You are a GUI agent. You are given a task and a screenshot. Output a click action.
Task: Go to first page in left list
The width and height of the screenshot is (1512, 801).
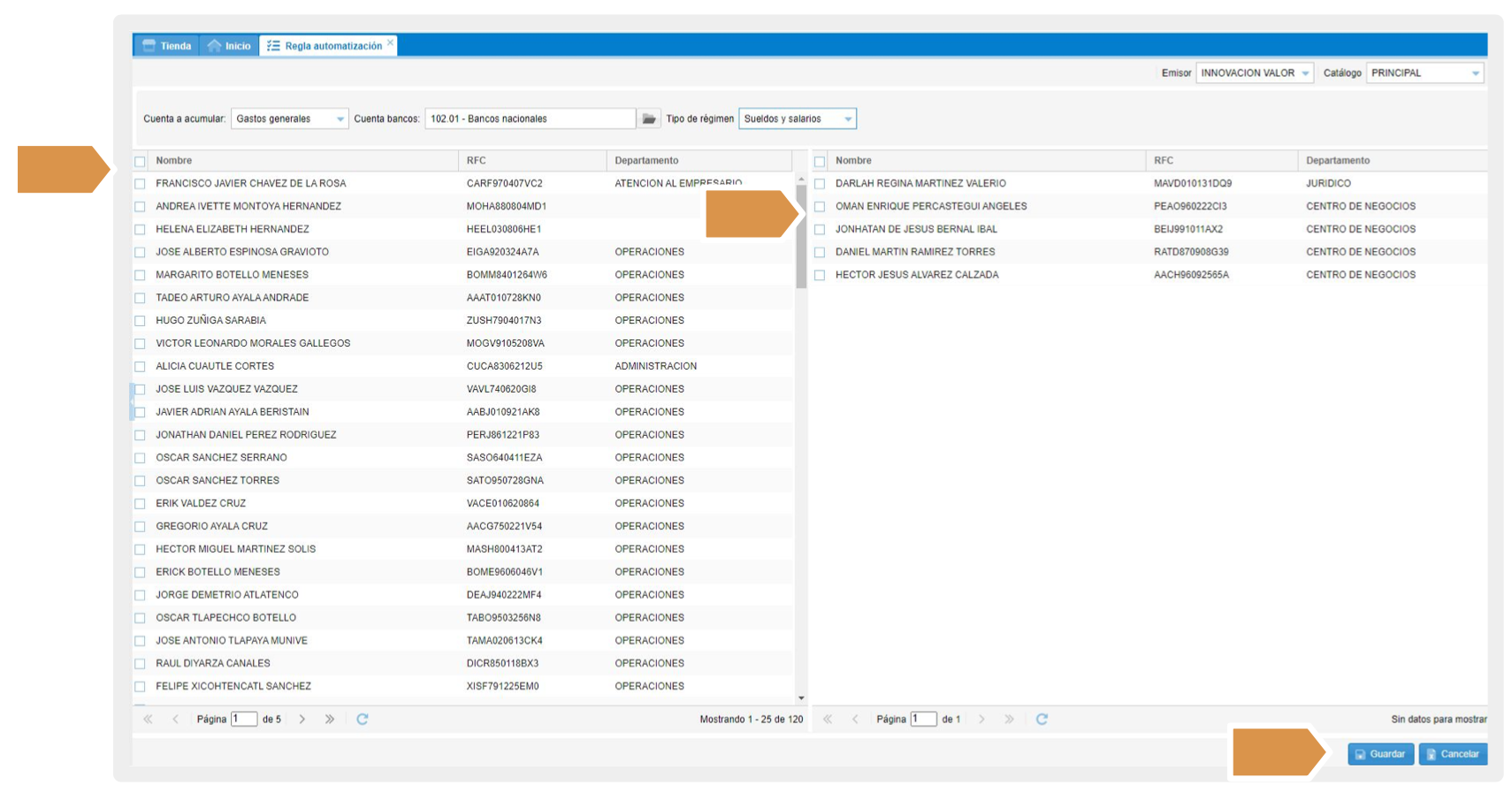pyautogui.click(x=148, y=719)
